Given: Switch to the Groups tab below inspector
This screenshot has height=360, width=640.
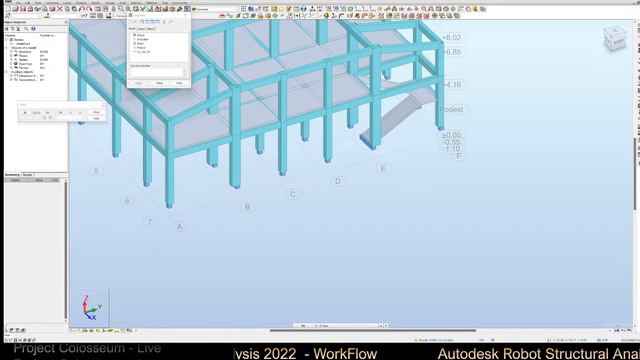Looking at the screenshot, I should (27, 175).
